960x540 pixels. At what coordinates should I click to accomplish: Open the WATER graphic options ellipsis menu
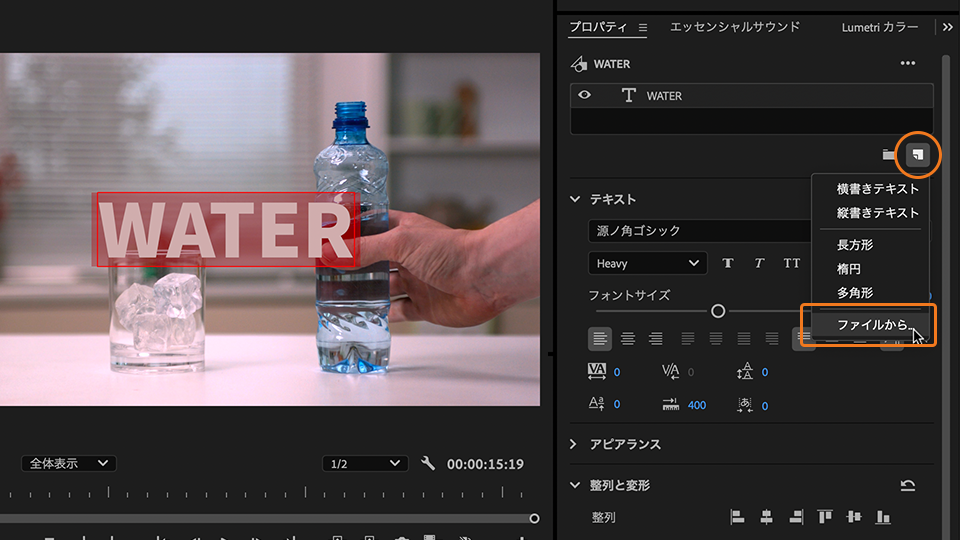(908, 63)
